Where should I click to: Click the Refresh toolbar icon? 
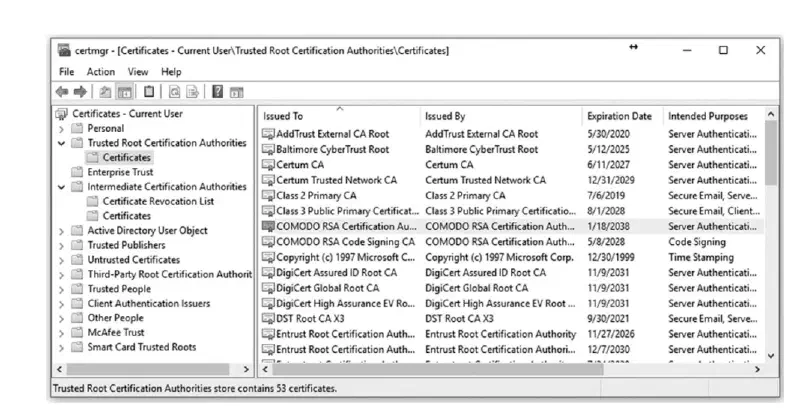tap(174, 92)
